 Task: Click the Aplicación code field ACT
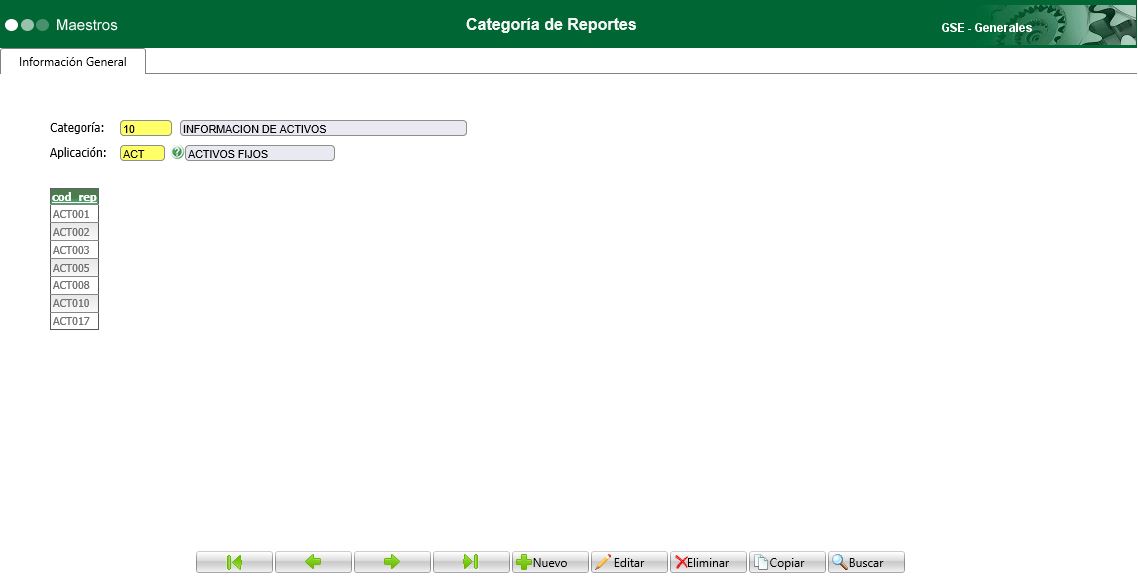pyautogui.click(x=142, y=153)
